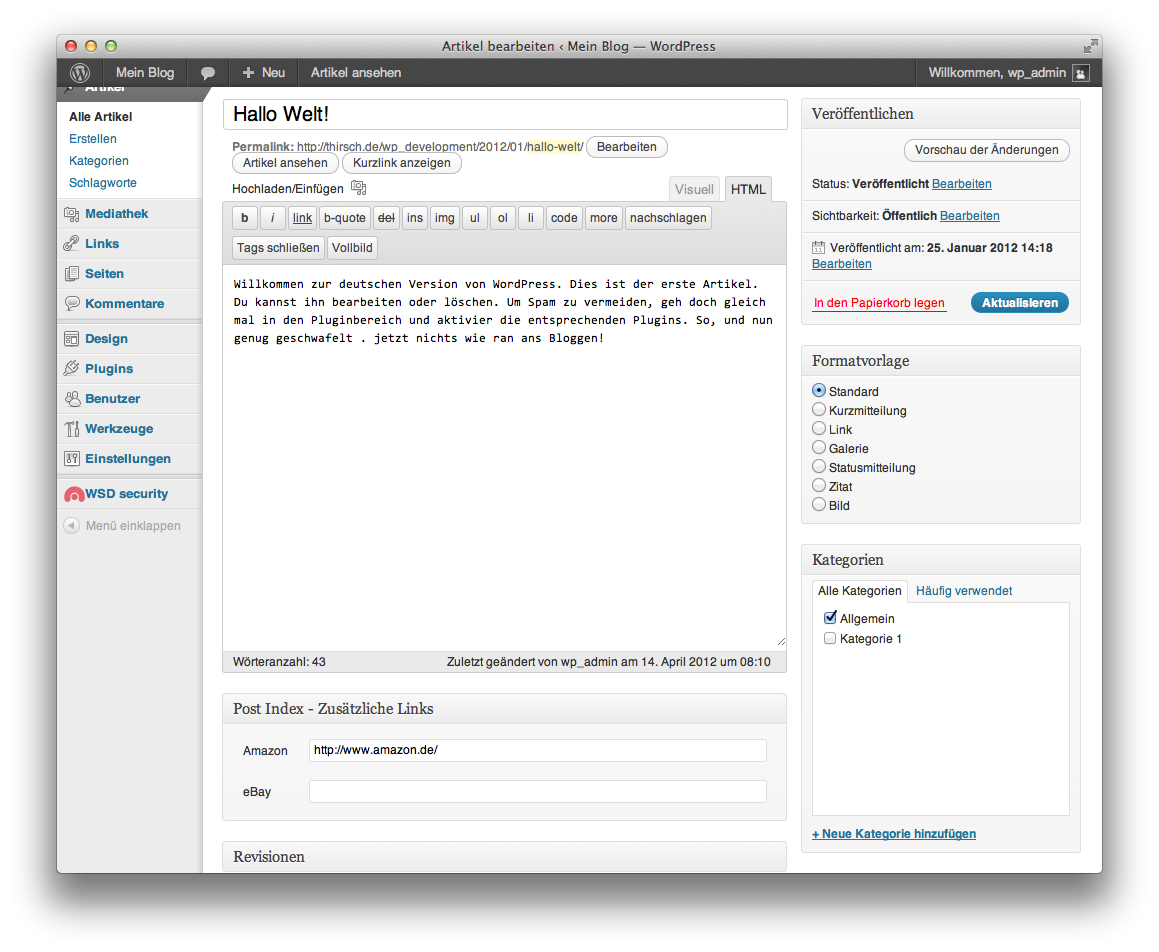
Task: Check the Kategorie 1 checkbox
Action: coord(830,638)
